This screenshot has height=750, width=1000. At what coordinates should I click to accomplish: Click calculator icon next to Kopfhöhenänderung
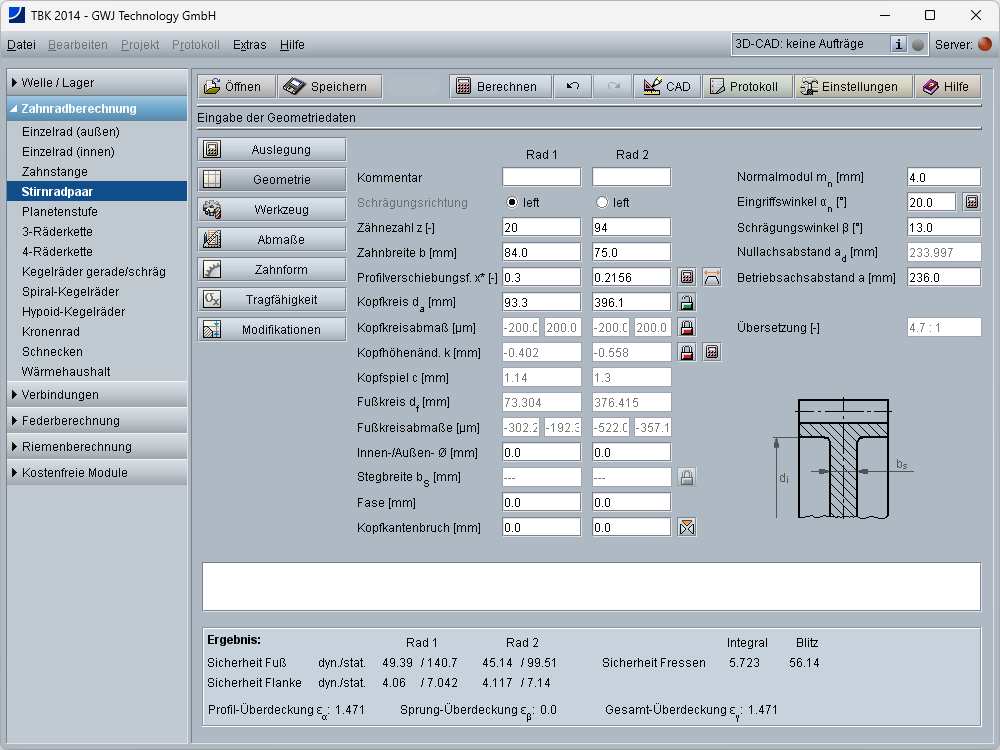[x=711, y=352]
